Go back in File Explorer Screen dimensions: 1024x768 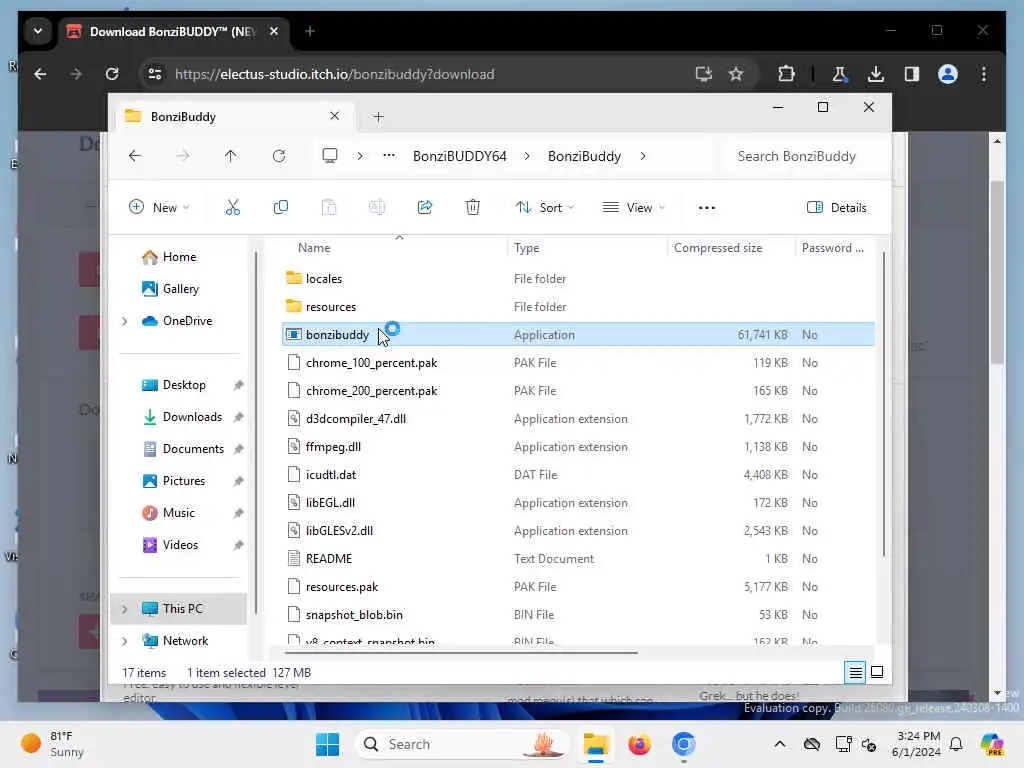[x=135, y=156]
